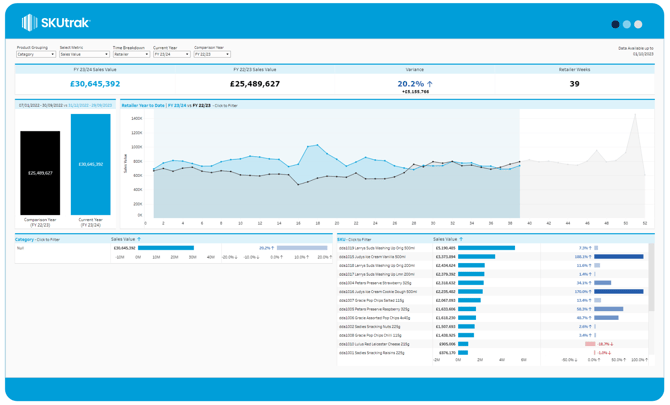This screenshot has width=670, height=405.
Task: Open the Current Year dropdown
Action: coord(171,54)
